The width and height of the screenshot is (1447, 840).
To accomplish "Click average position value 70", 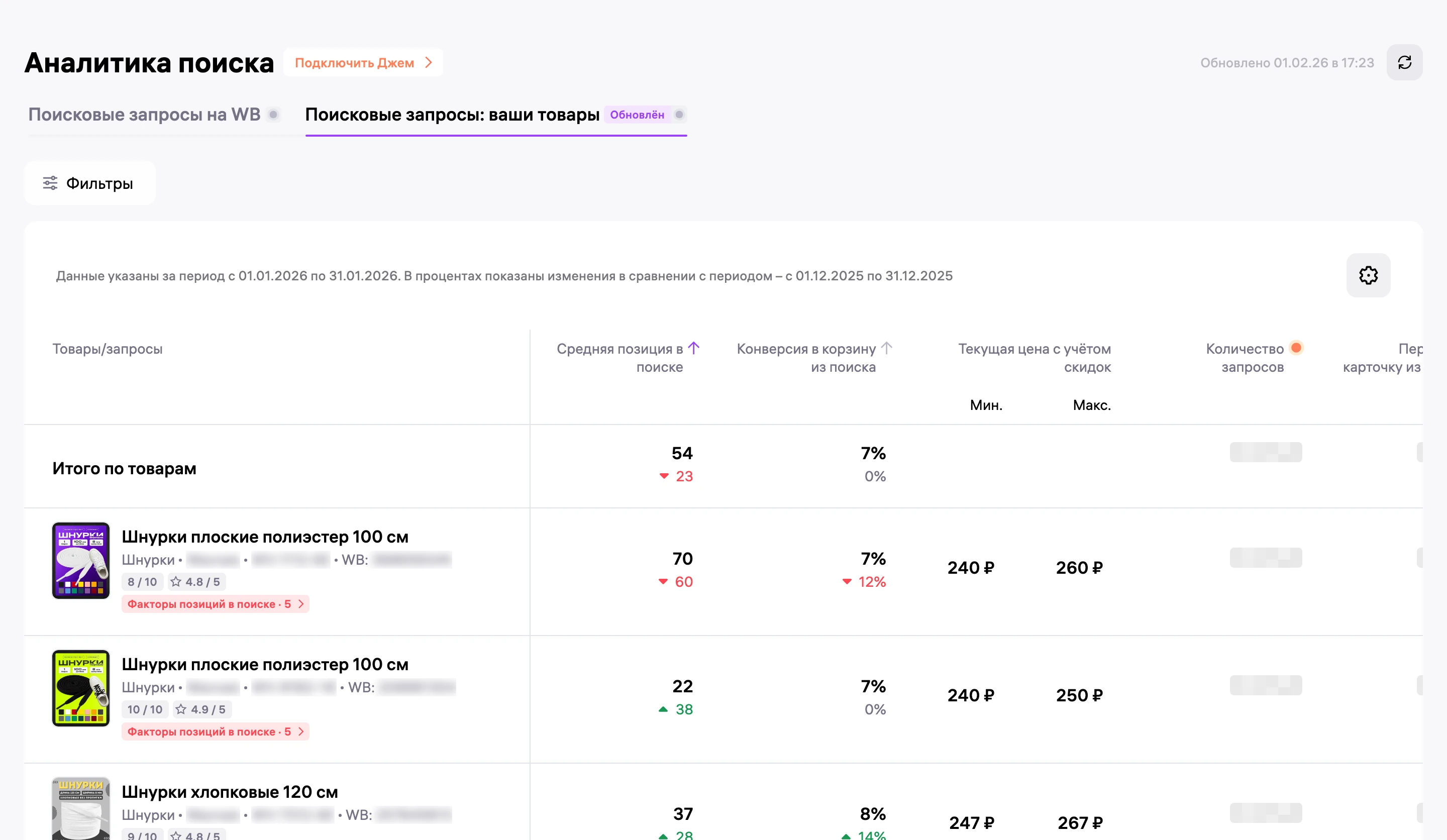I will [683, 559].
